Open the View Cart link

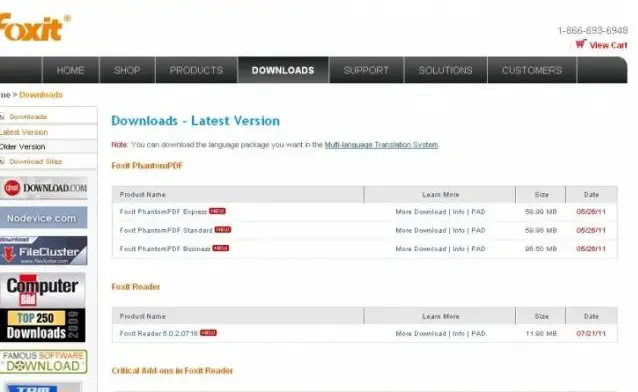point(608,45)
